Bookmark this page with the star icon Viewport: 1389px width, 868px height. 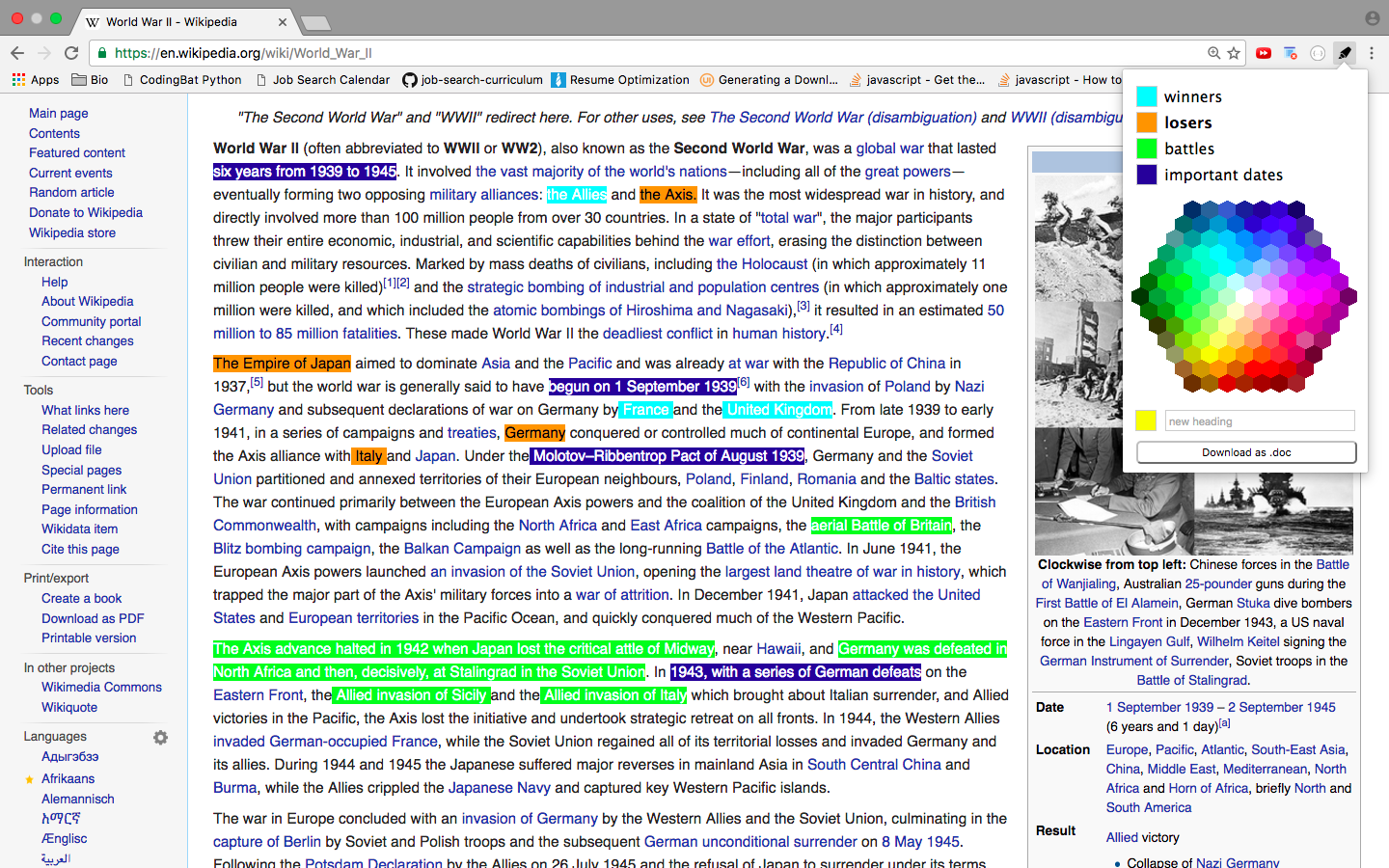click(1234, 53)
